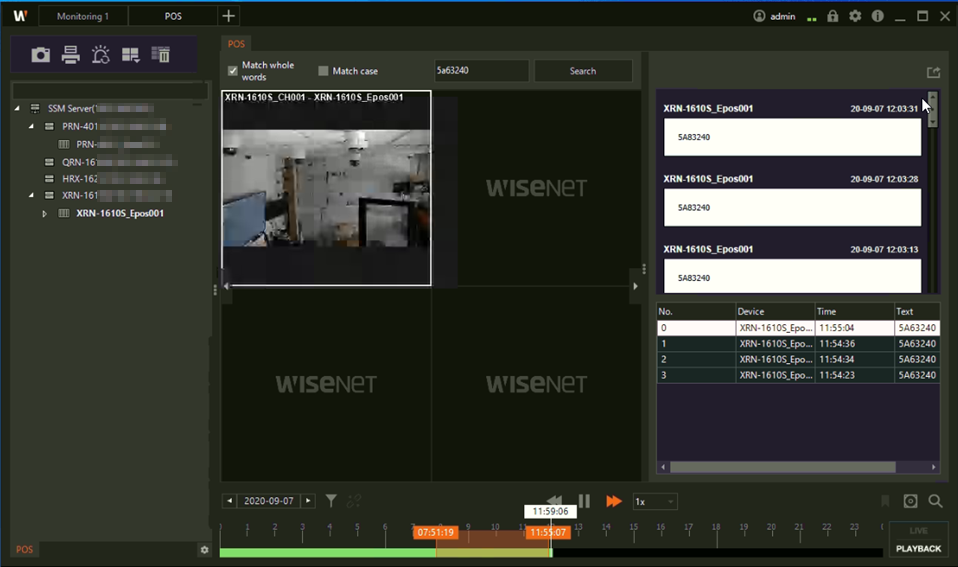958x567 pixels.
Task: Click the print icon in toolbar
Action: [70, 55]
